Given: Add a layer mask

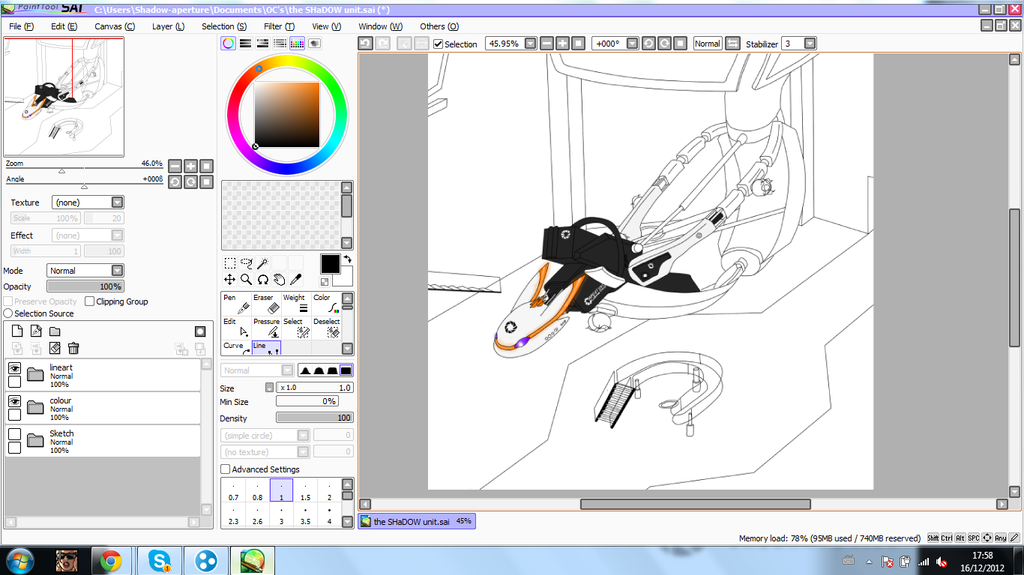Looking at the screenshot, I should click(x=200, y=331).
